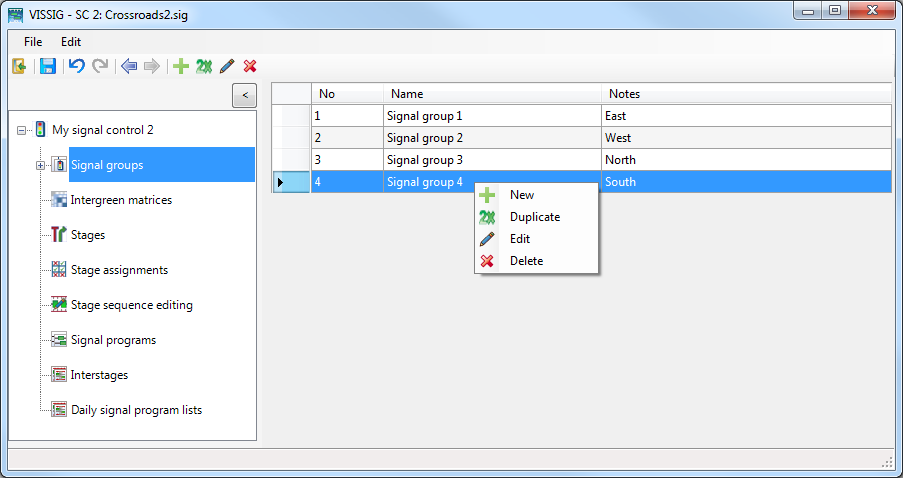
Task: Select Daily signal program lists item
Action: (136, 410)
